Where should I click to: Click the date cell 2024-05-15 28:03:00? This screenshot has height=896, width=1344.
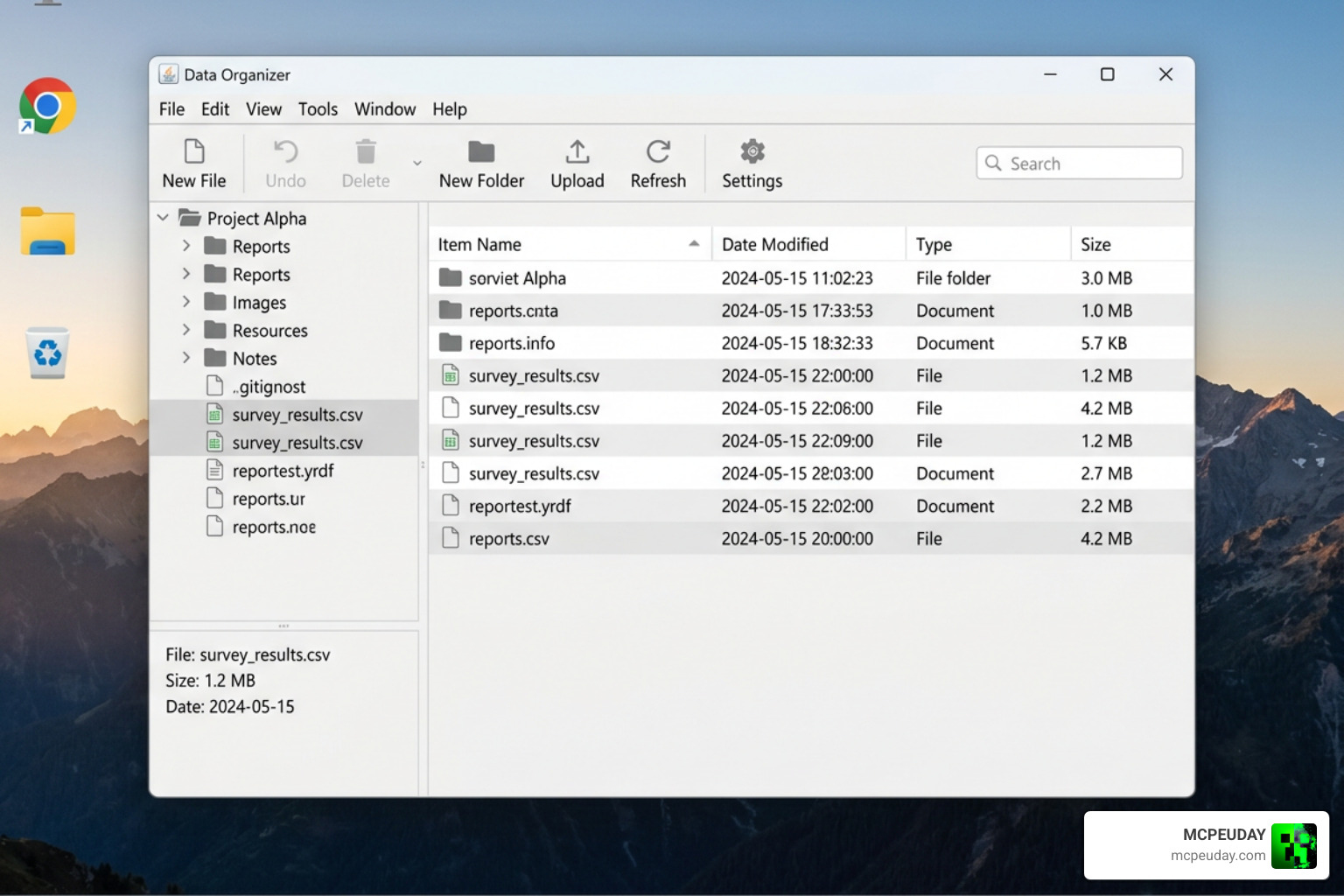pos(797,473)
